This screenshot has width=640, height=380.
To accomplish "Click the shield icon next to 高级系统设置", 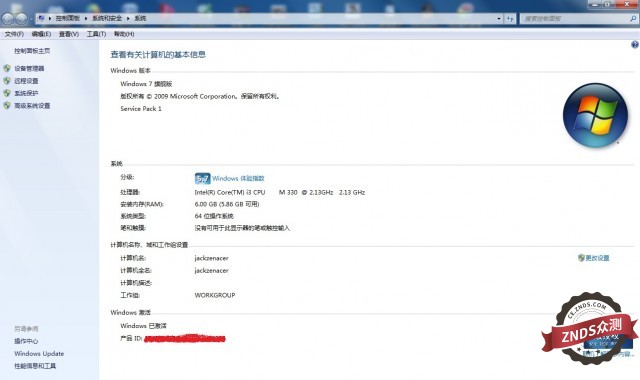I will [x=7, y=105].
